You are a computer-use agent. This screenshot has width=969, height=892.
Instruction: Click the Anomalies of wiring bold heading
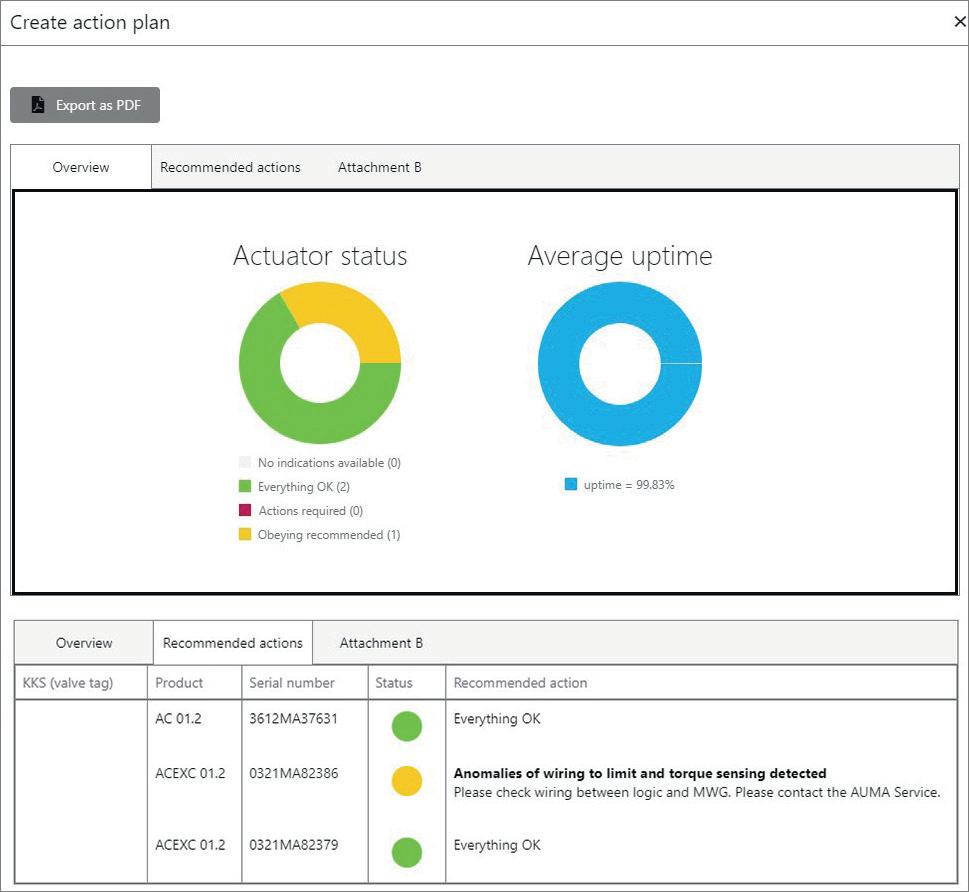[x=640, y=773]
